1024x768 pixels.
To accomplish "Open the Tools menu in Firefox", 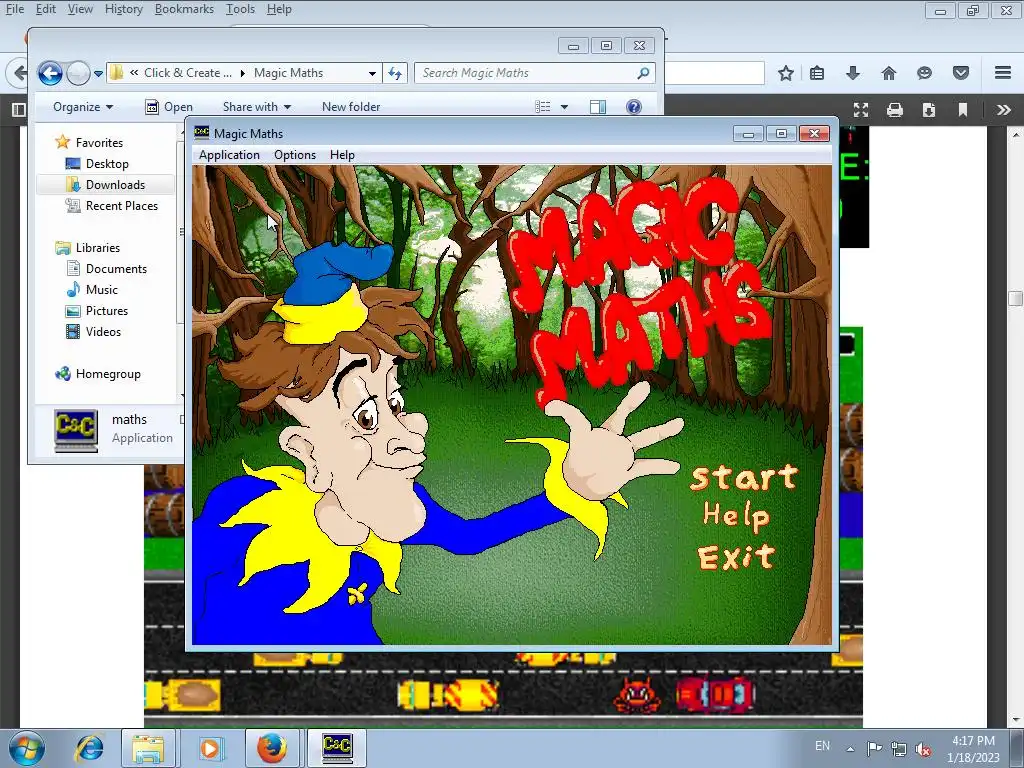I will click(240, 9).
